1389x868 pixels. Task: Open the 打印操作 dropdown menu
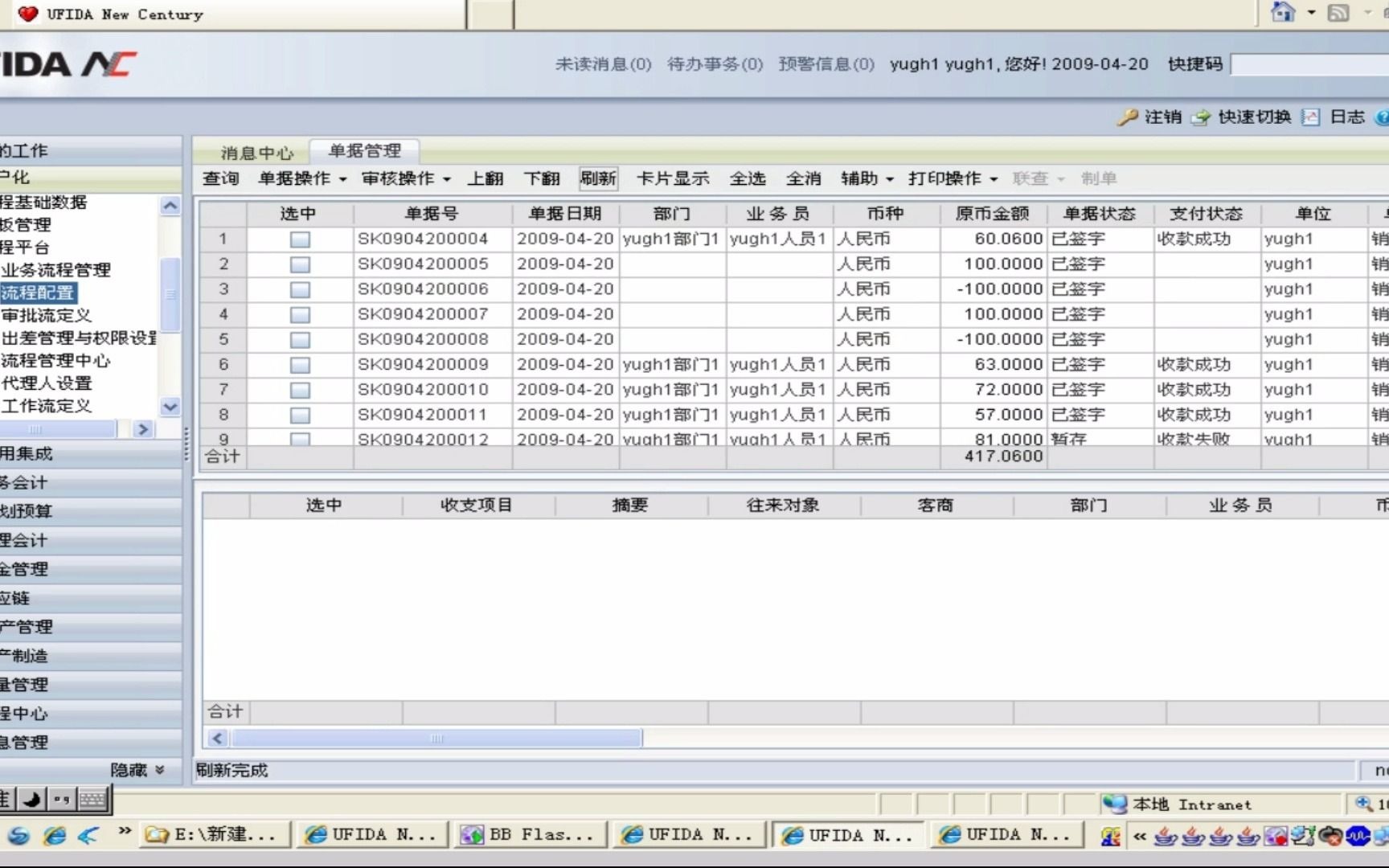click(953, 178)
